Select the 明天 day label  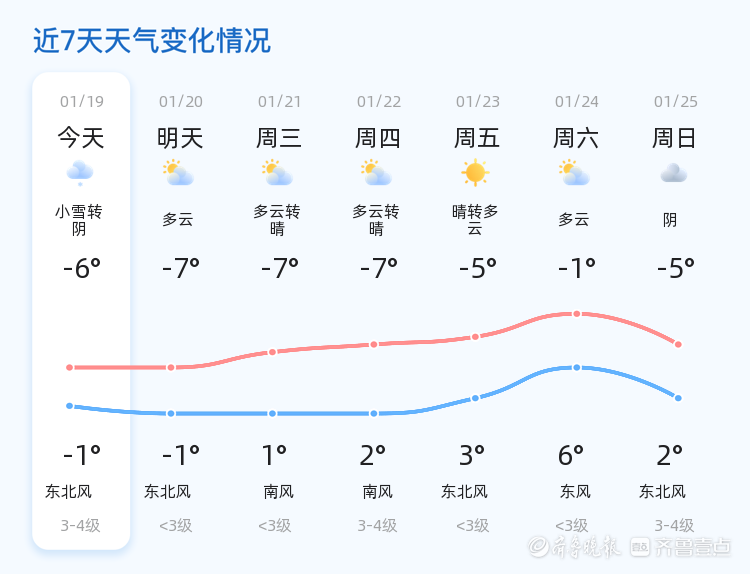click(x=180, y=138)
